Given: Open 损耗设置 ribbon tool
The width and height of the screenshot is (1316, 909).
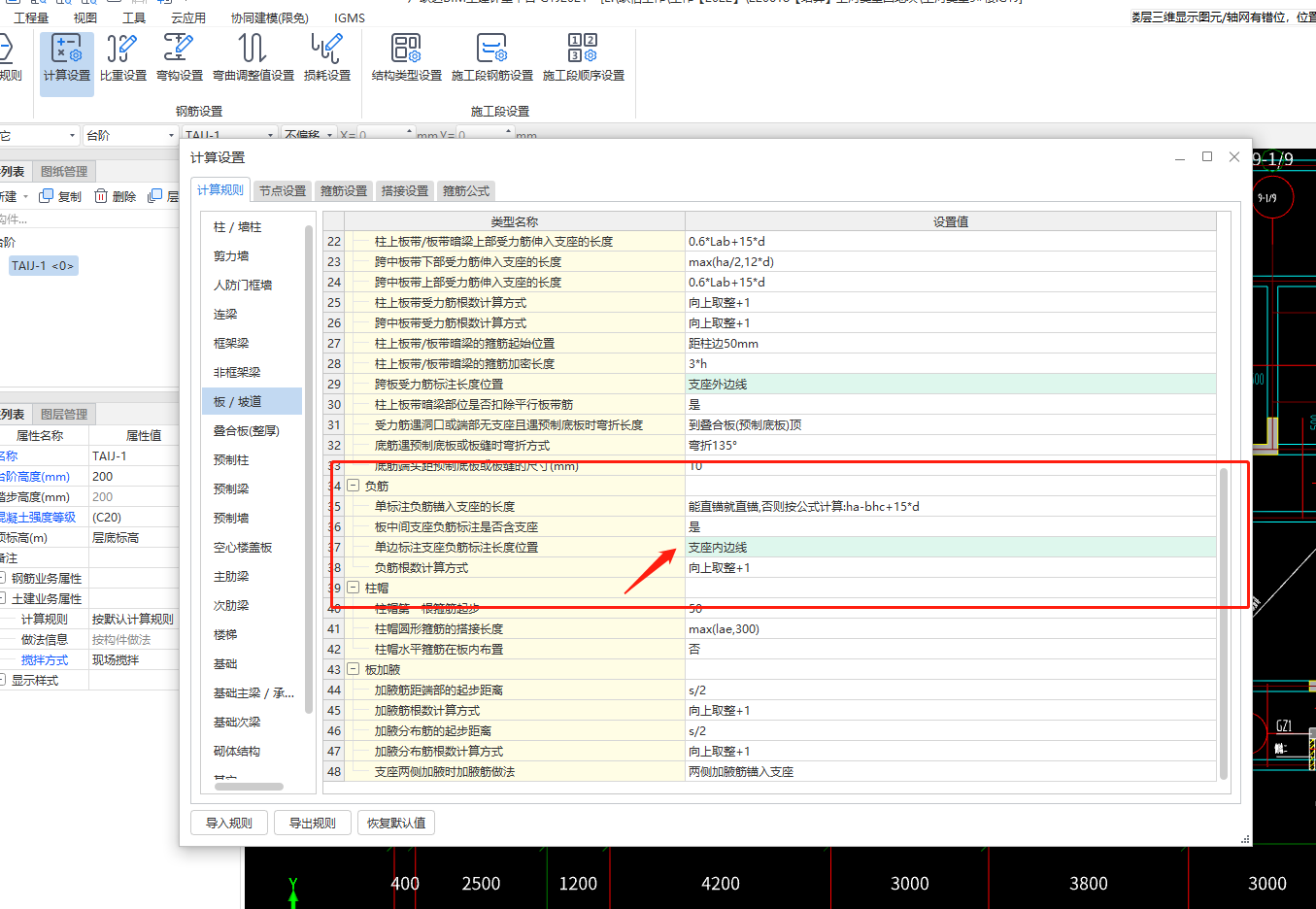Looking at the screenshot, I should pos(327,58).
